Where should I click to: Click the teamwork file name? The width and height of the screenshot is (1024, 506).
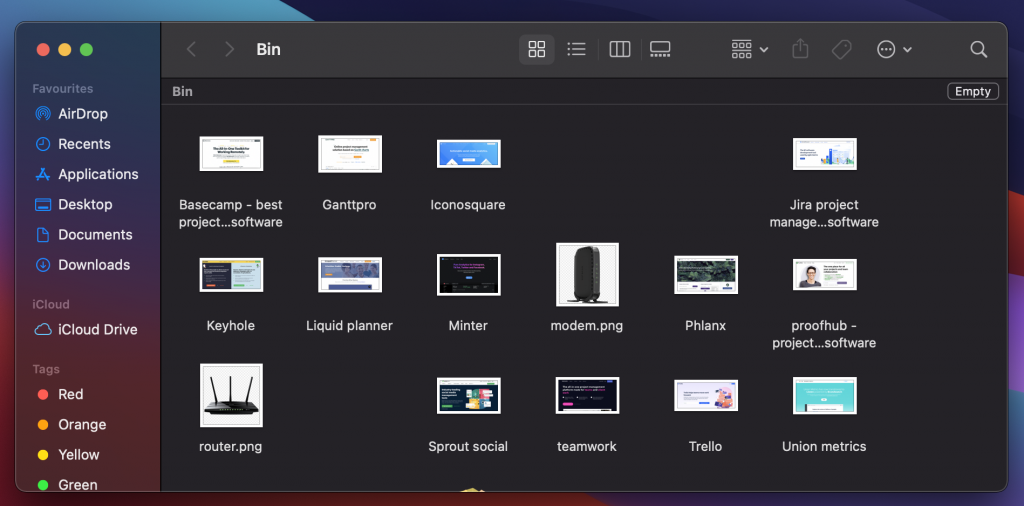tap(586, 447)
